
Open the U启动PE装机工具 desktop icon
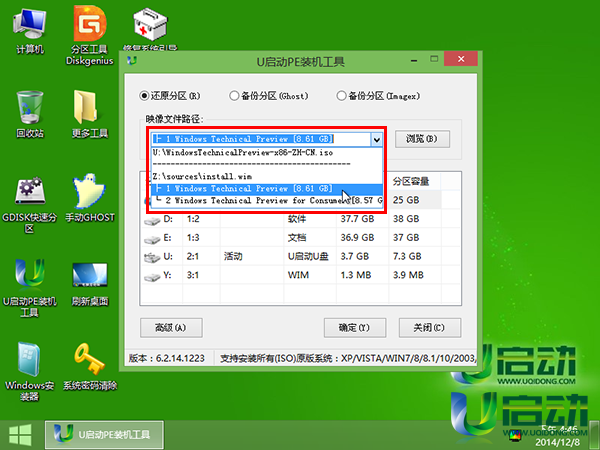click(x=29, y=288)
